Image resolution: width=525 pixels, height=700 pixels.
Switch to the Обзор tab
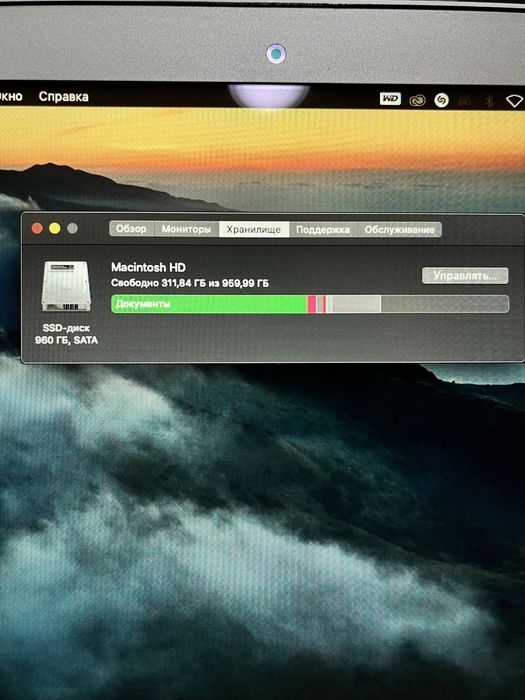131,229
